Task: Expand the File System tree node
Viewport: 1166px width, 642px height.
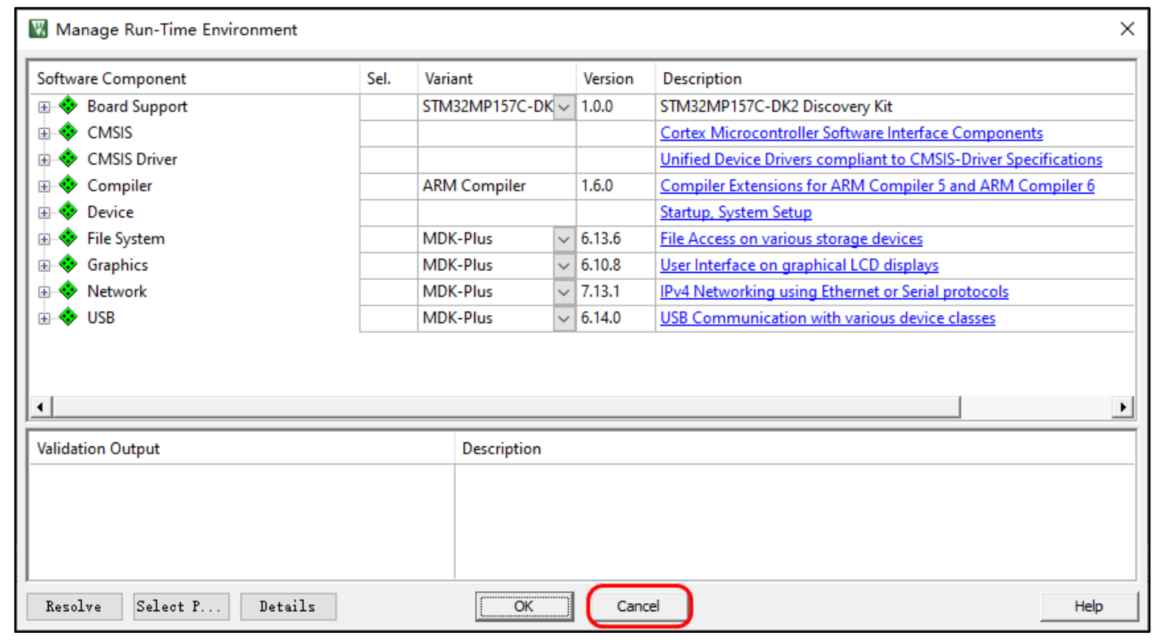Action: point(44,240)
